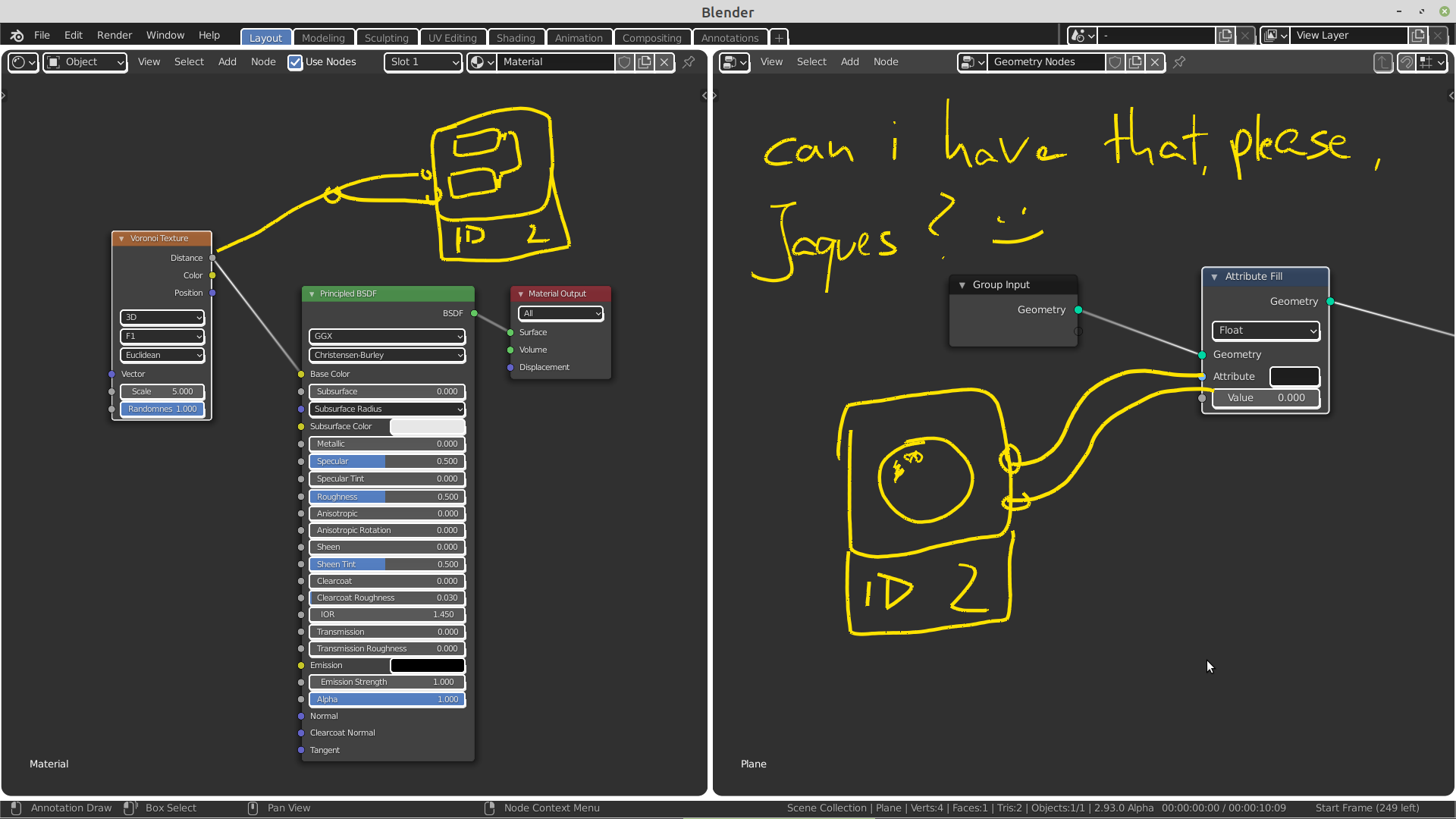Click the Attribute name input field
Screen dimensions: 1456x819
(1294, 377)
